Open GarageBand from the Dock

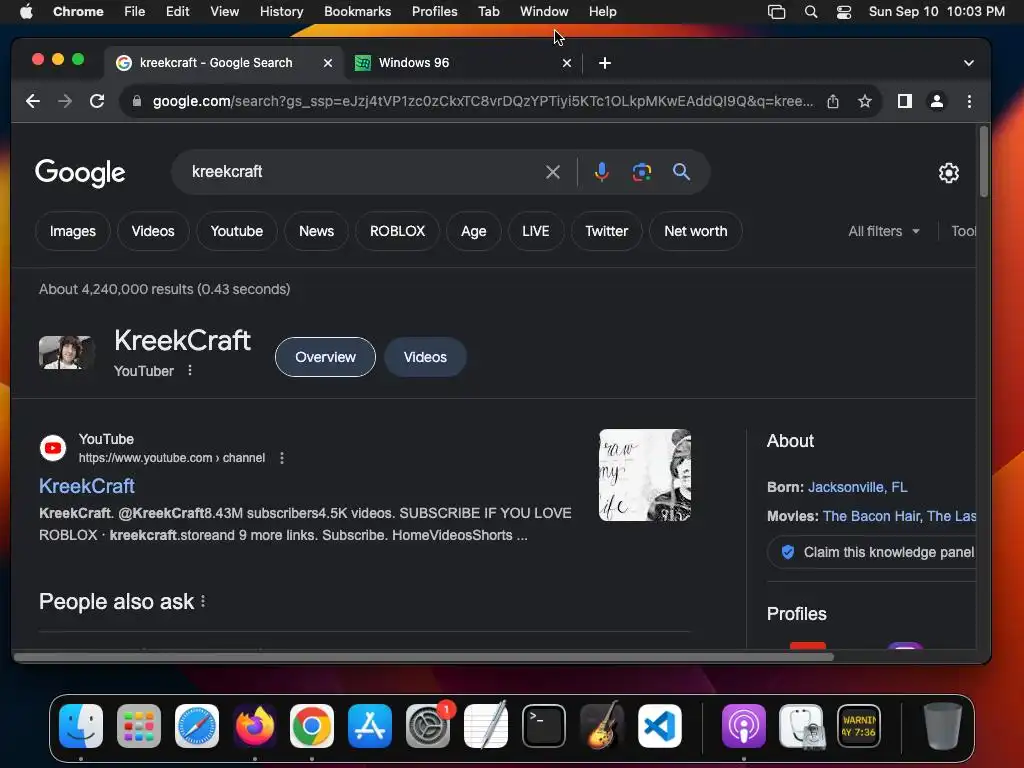coord(601,726)
